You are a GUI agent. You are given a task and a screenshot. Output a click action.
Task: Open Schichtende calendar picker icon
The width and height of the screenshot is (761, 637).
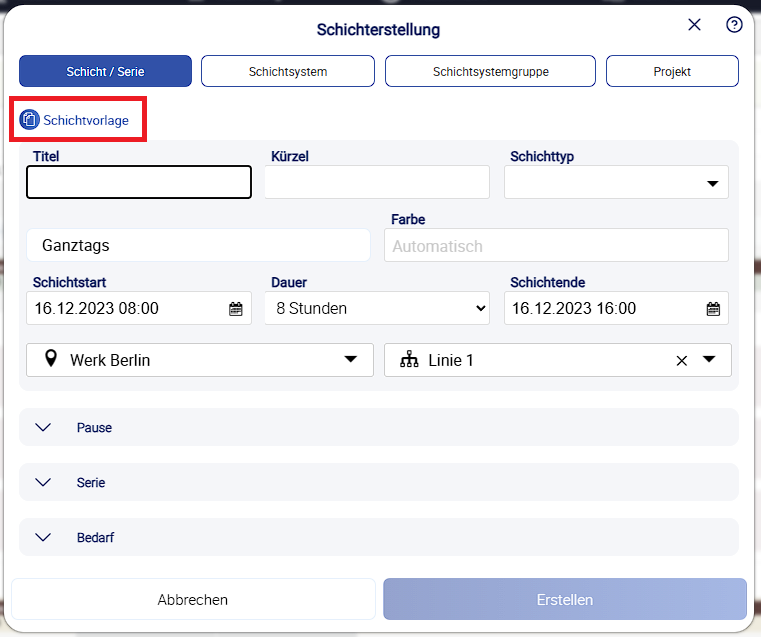point(714,309)
